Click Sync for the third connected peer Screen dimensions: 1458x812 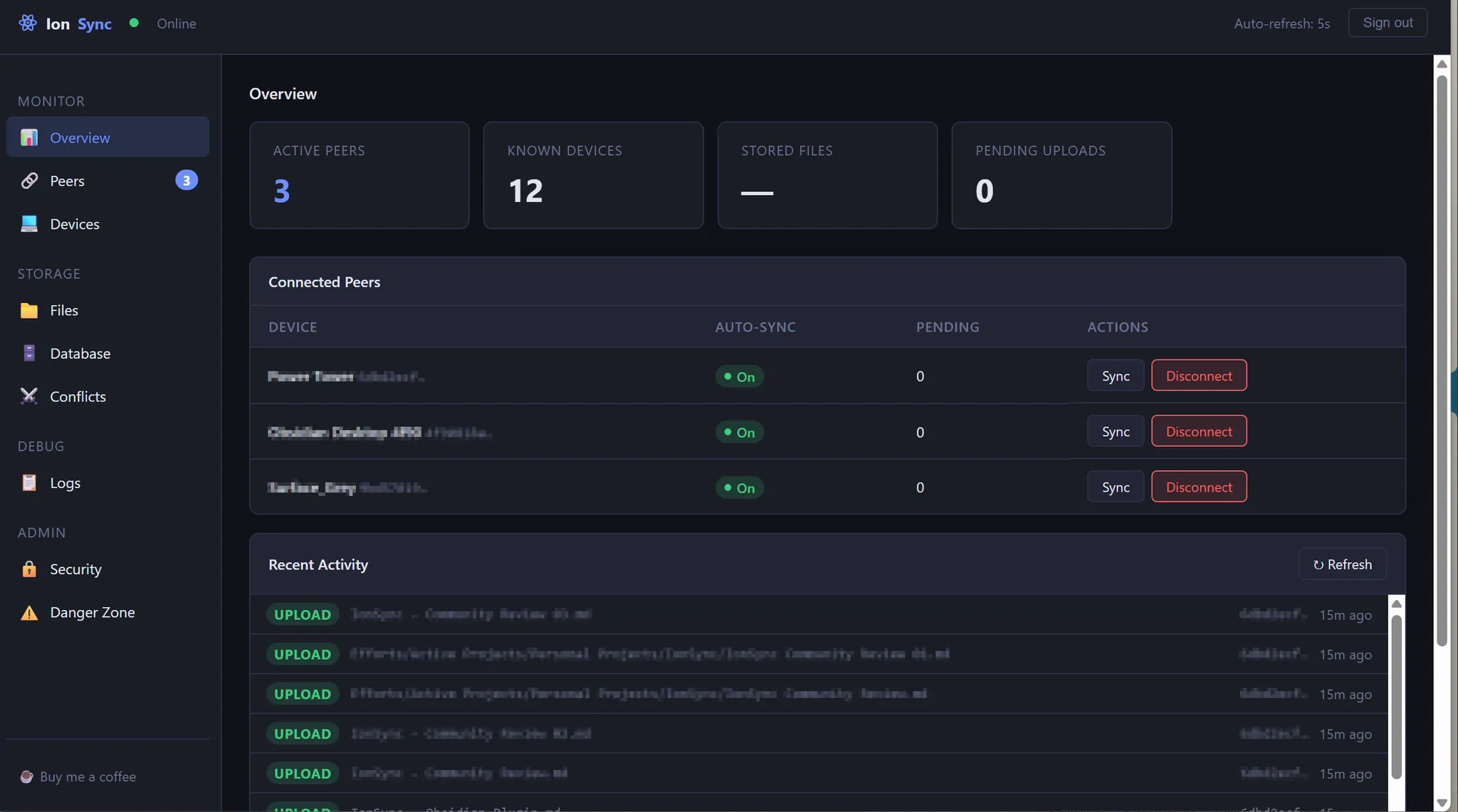[x=1116, y=486]
